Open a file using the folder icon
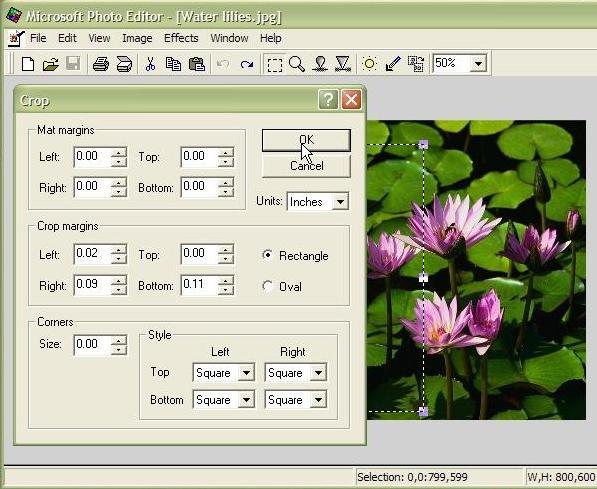Screen dimensions: 597x489 (x=51, y=64)
